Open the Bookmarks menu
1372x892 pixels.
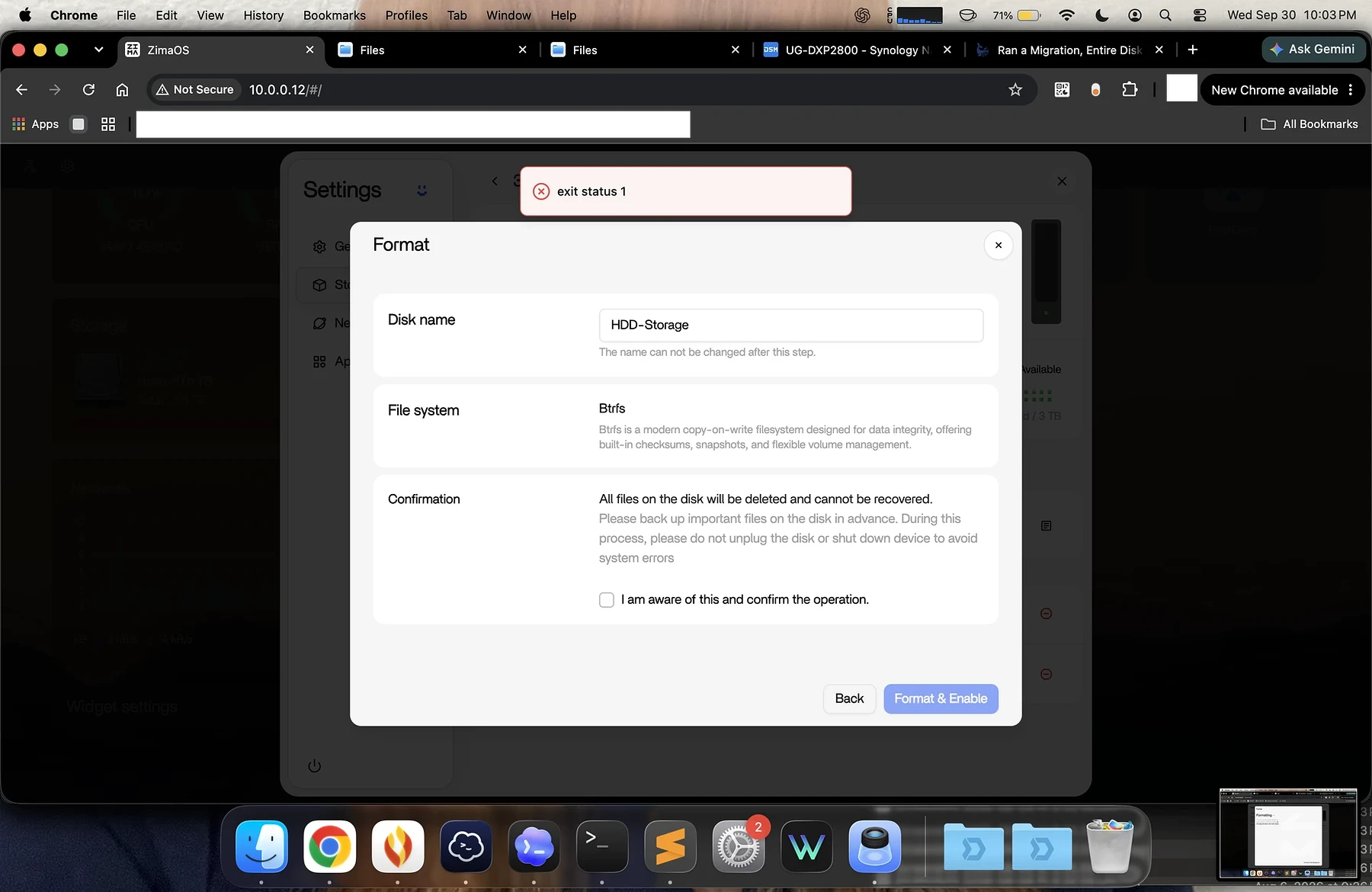click(x=334, y=15)
